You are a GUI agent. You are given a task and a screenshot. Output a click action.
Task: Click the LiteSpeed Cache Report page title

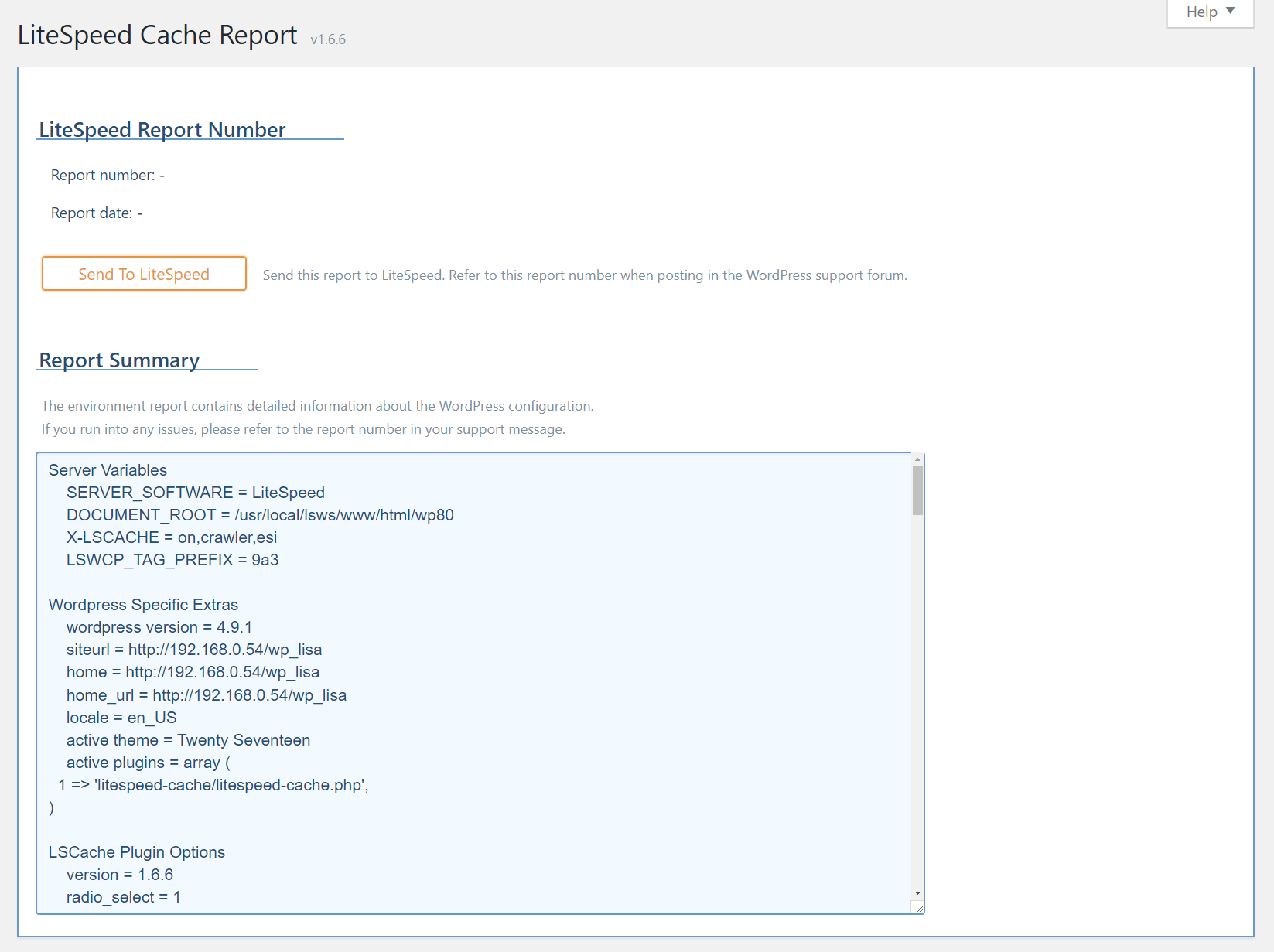(158, 35)
